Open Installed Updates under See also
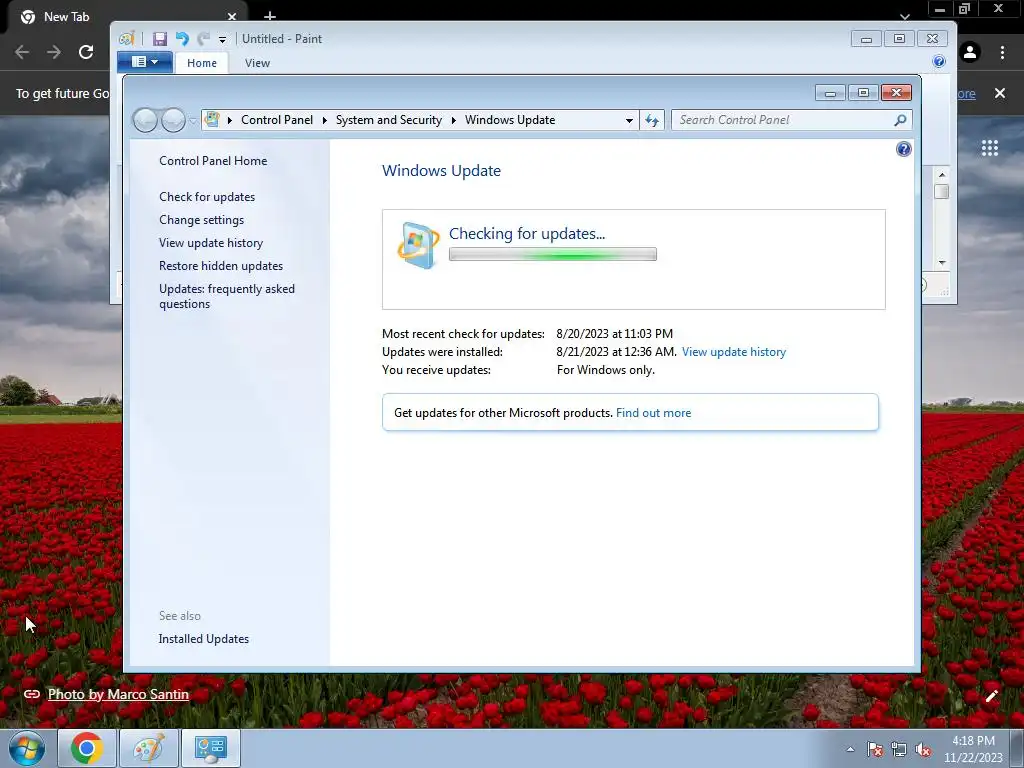The height and width of the screenshot is (768, 1024). click(204, 639)
